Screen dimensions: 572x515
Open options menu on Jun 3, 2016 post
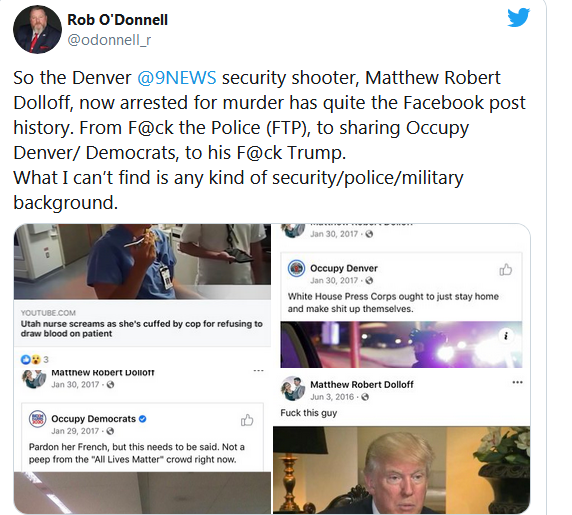(517, 383)
